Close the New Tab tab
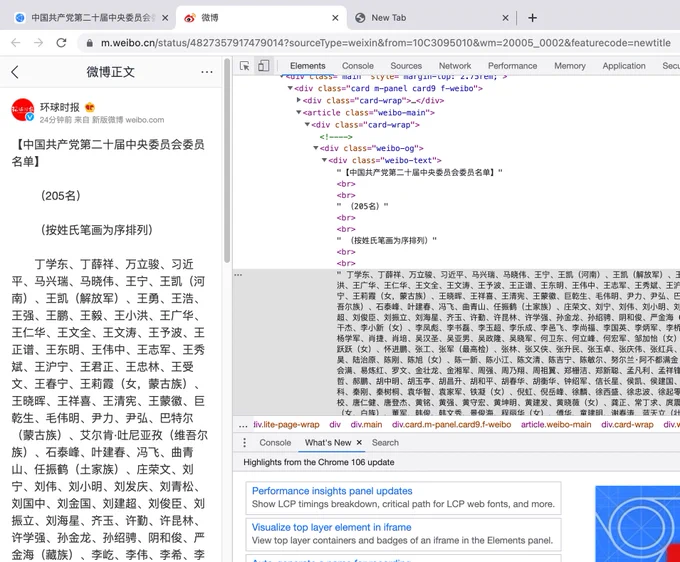 pos(505,18)
